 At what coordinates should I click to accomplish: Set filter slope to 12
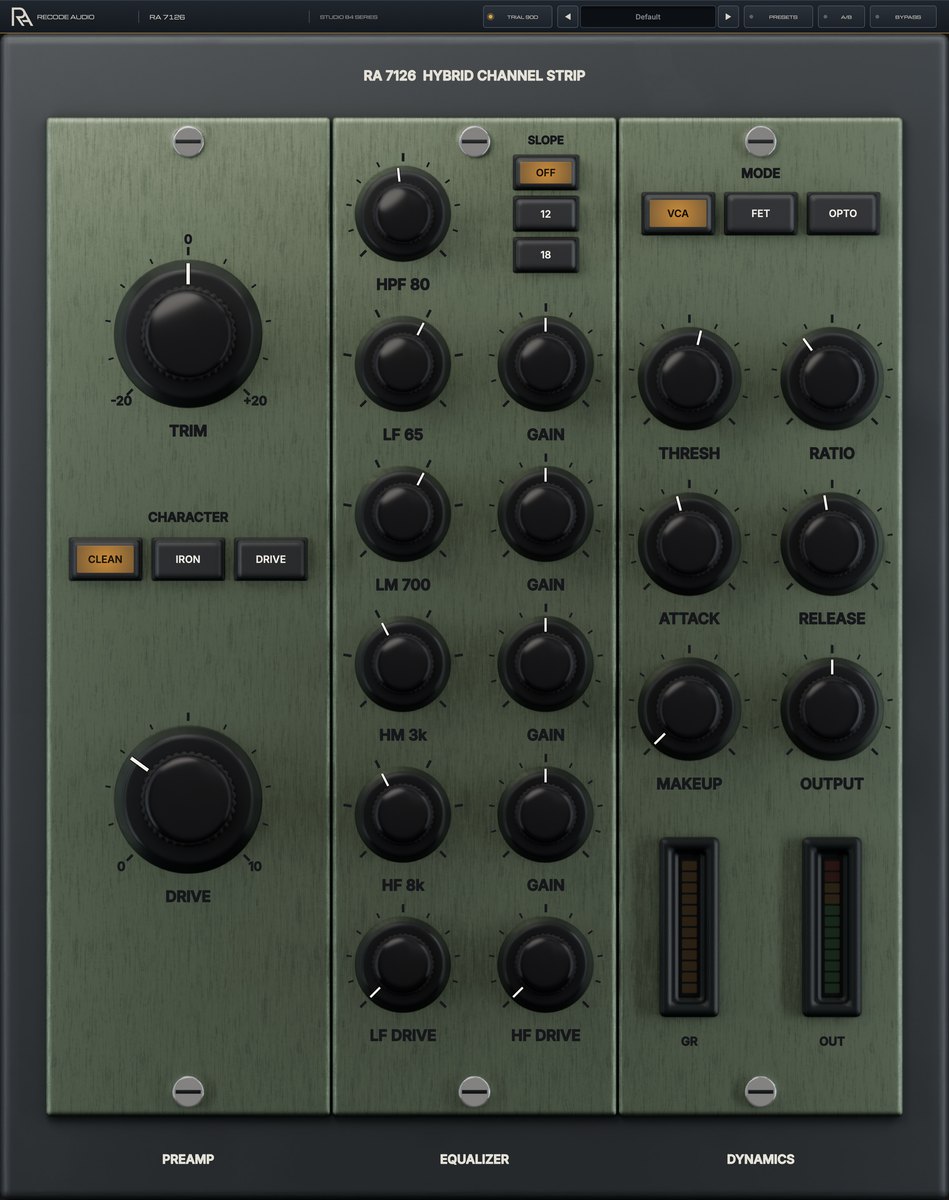(x=546, y=213)
